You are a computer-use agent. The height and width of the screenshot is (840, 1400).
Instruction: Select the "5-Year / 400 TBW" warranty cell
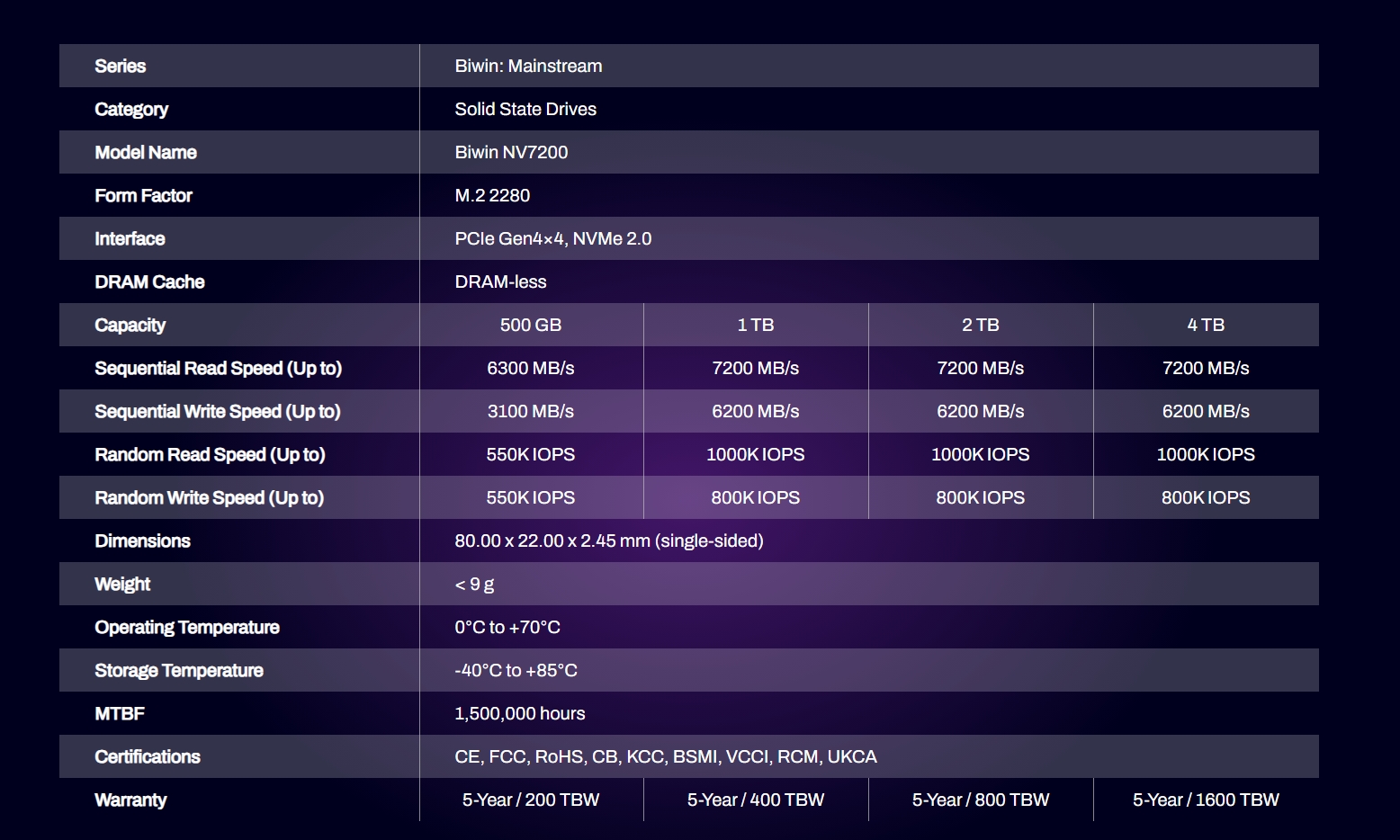[756, 800]
